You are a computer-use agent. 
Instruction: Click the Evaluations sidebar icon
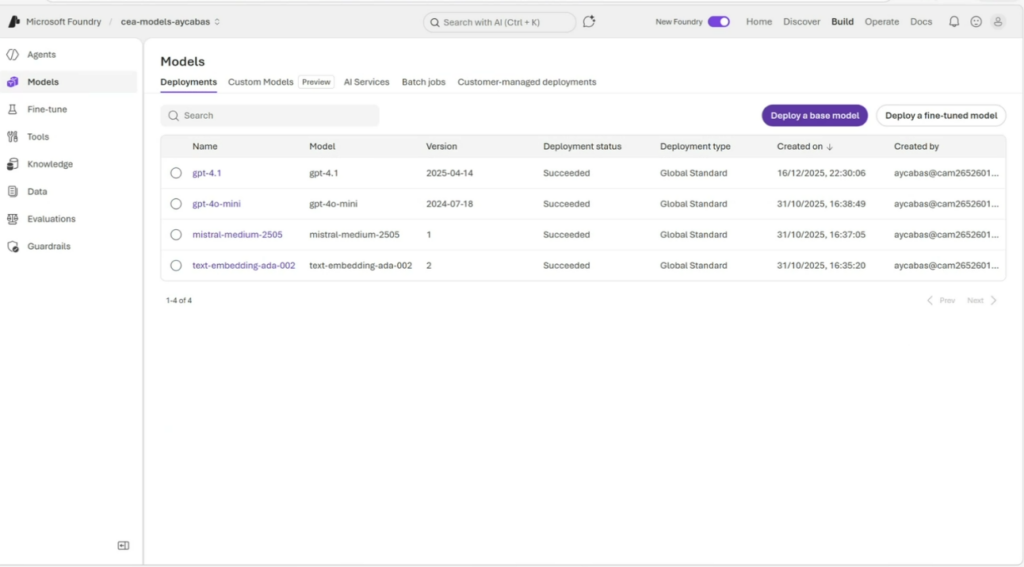tap(13, 219)
